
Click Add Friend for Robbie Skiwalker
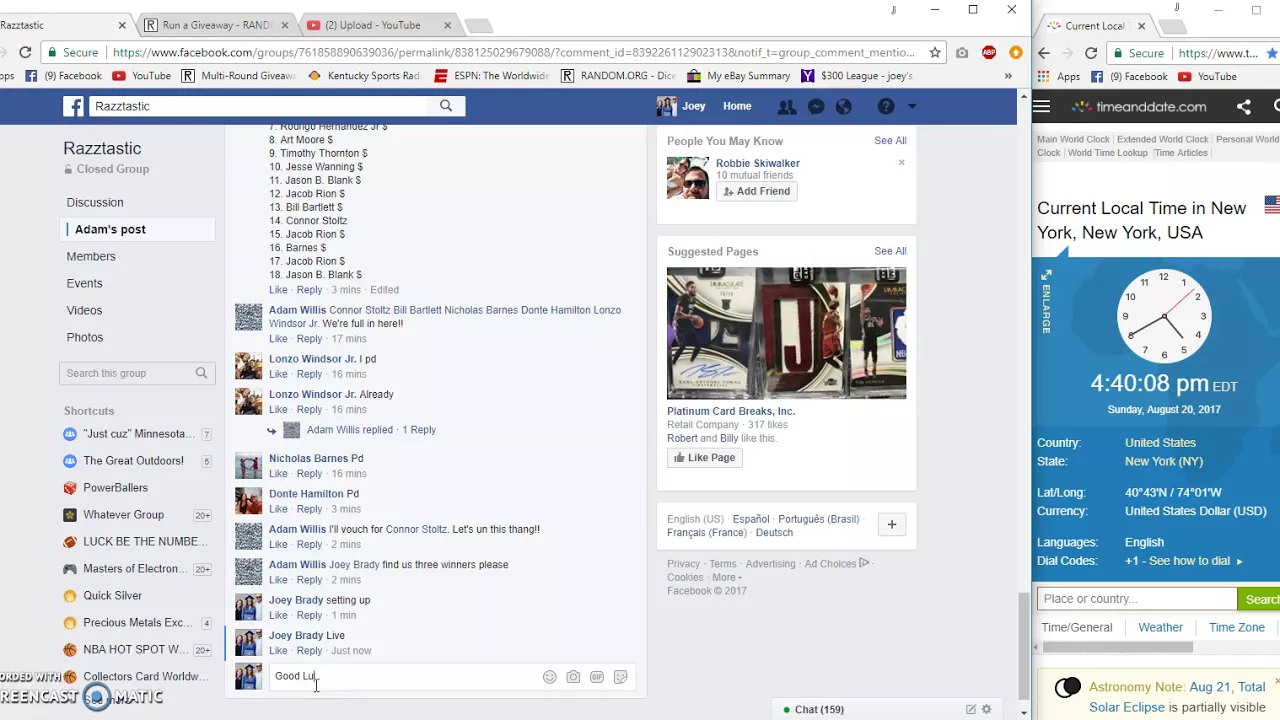pos(756,191)
